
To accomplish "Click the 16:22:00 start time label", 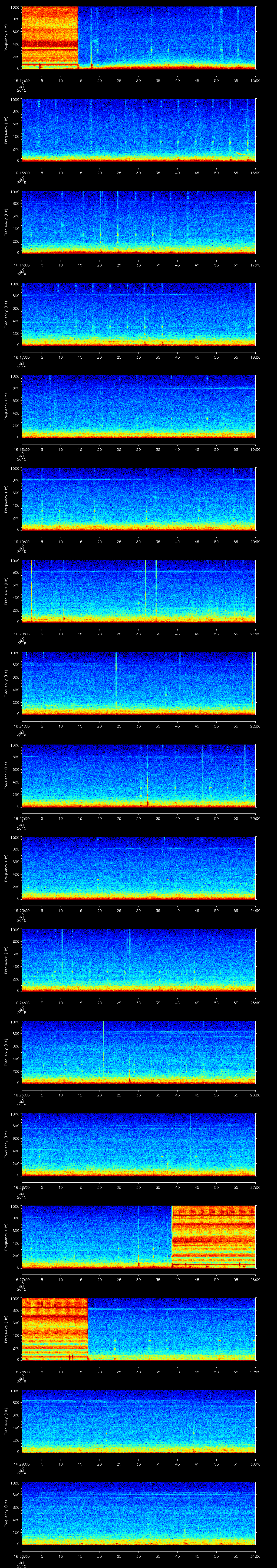I will coord(21,818).
